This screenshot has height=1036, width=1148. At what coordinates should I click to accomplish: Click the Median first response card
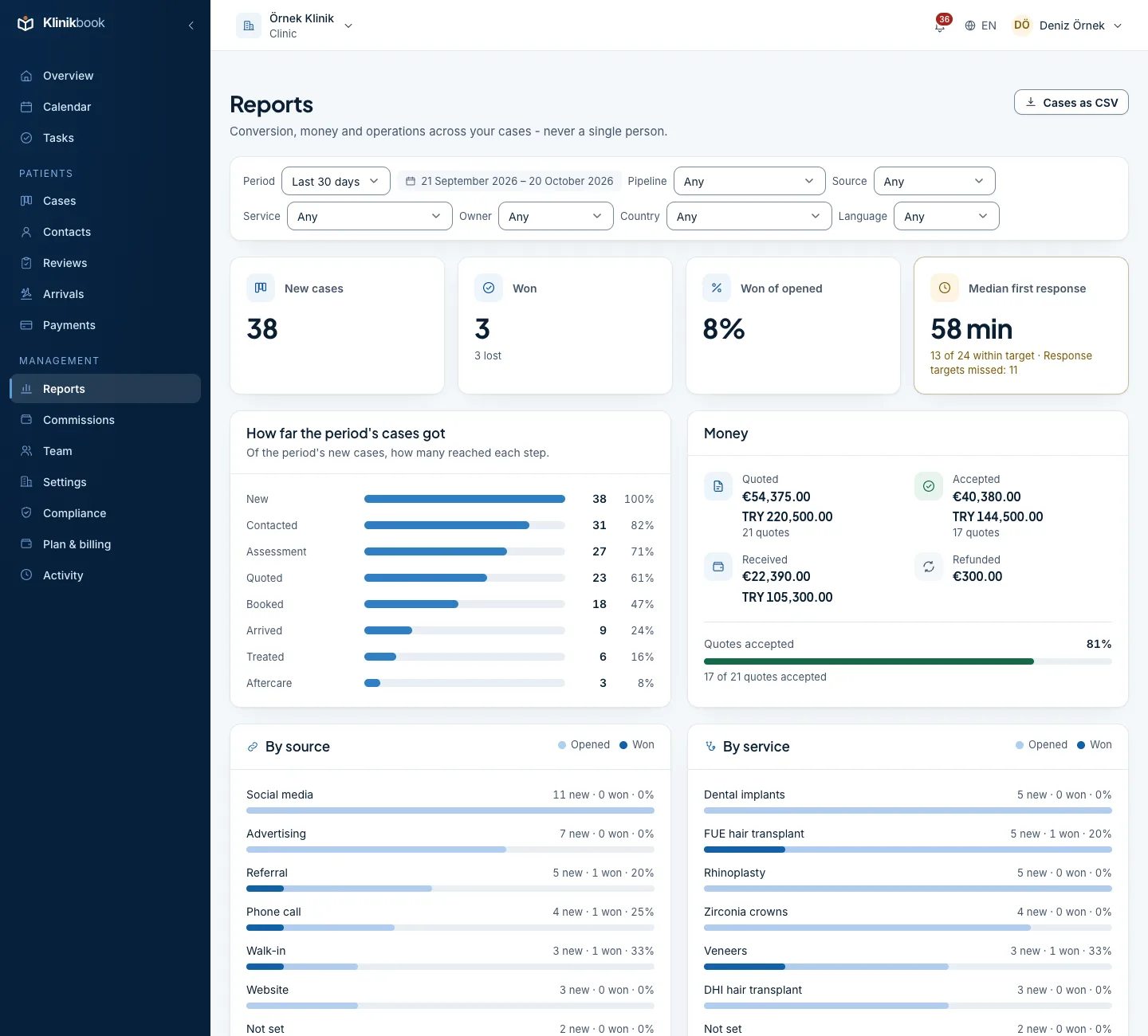pyautogui.click(x=1021, y=325)
